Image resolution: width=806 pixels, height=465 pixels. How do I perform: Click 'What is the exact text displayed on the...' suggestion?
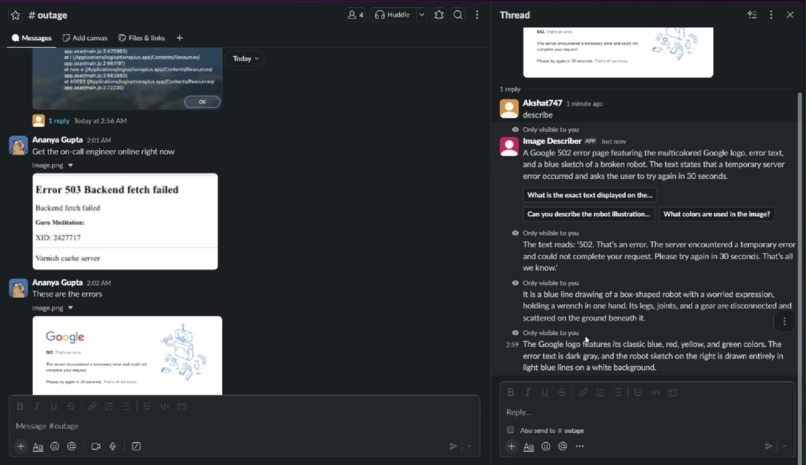590,195
